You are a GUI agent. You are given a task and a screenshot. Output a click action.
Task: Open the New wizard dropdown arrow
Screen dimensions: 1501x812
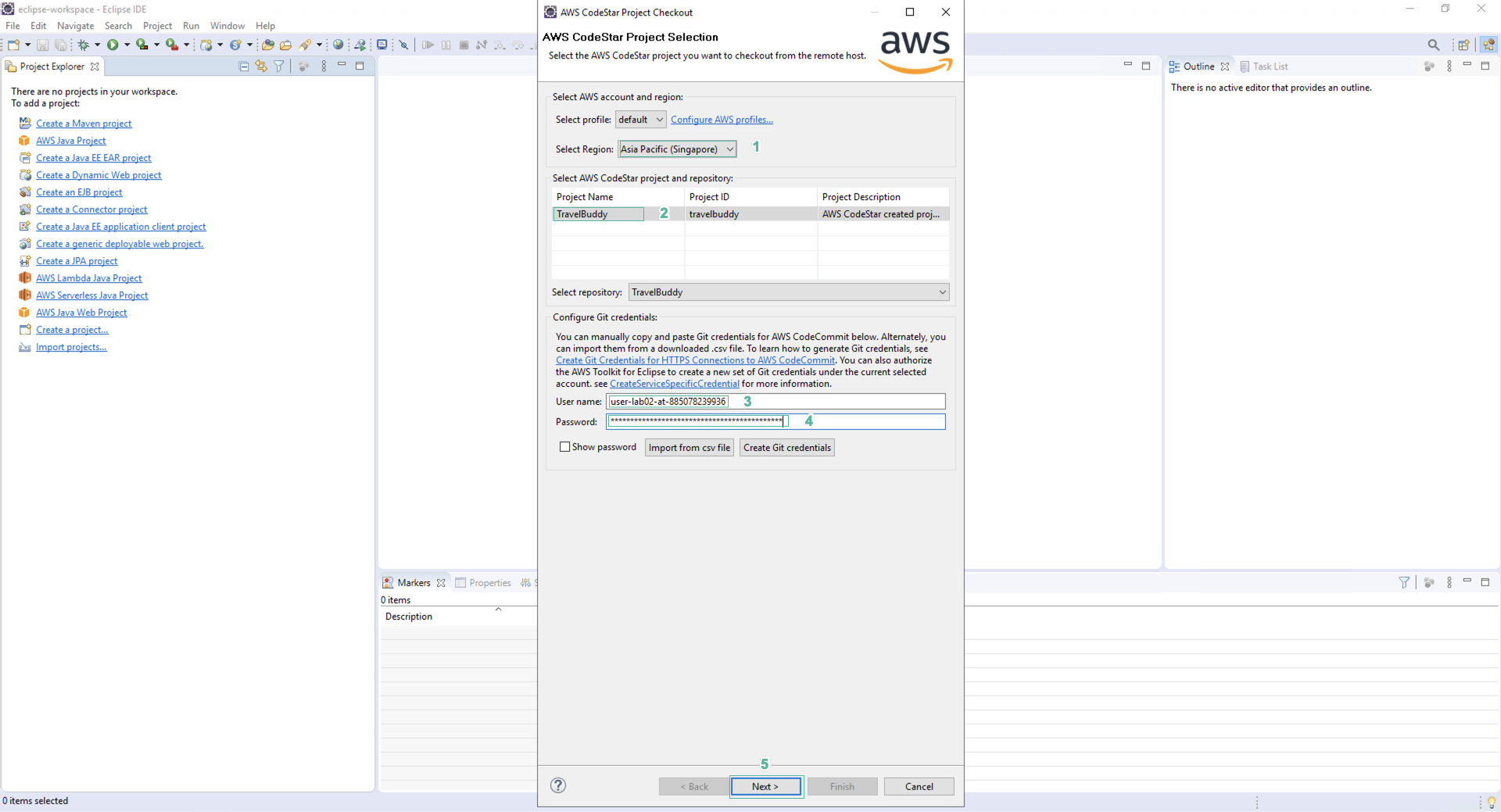click(28, 45)
